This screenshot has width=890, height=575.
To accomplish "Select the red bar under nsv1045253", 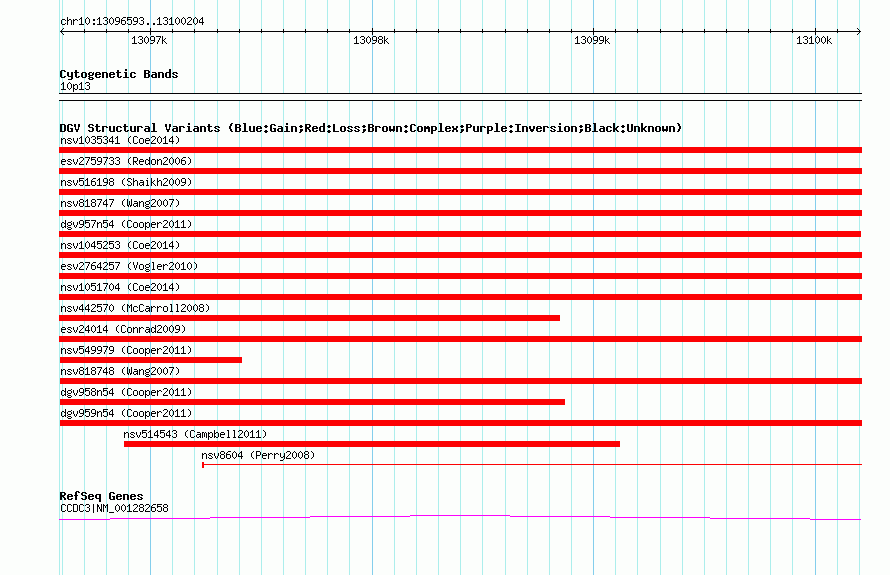I will click(x=460, y=255).
